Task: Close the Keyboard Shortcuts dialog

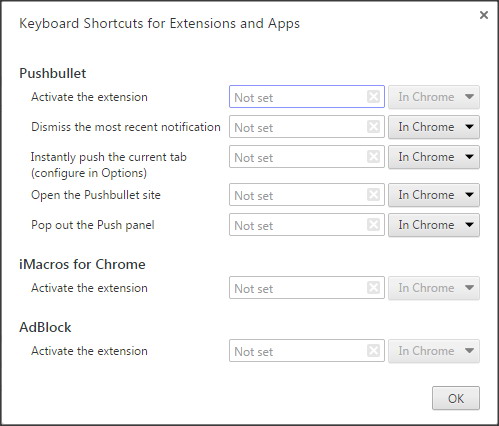Action: tap(484, 15)
